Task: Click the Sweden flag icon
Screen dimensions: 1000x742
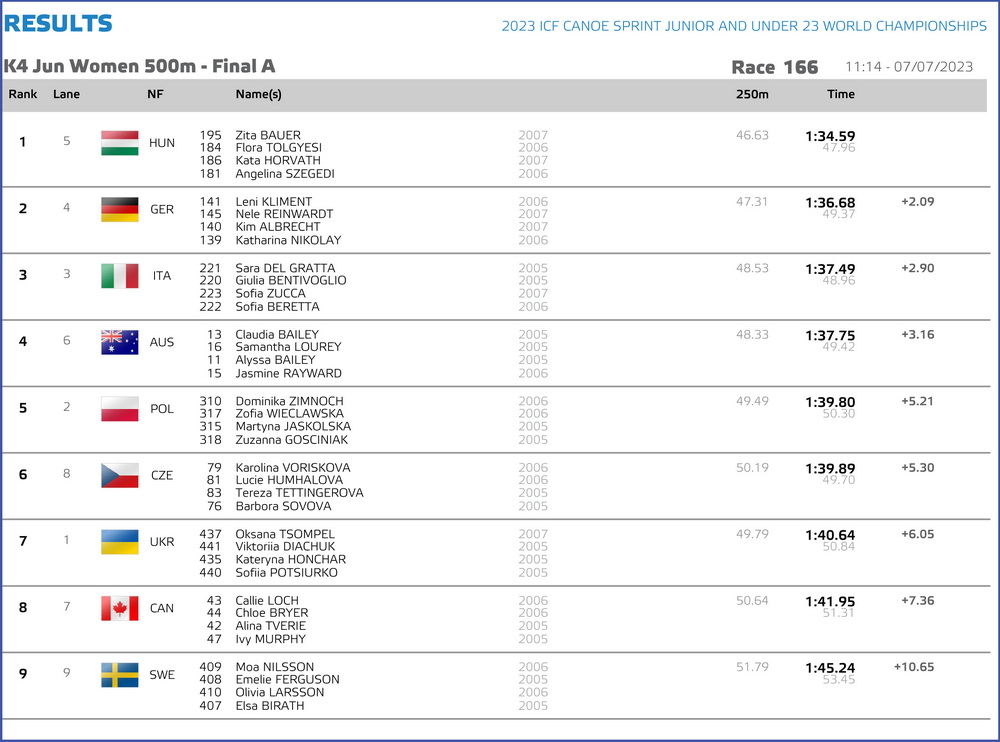Action: coord(119,674)
